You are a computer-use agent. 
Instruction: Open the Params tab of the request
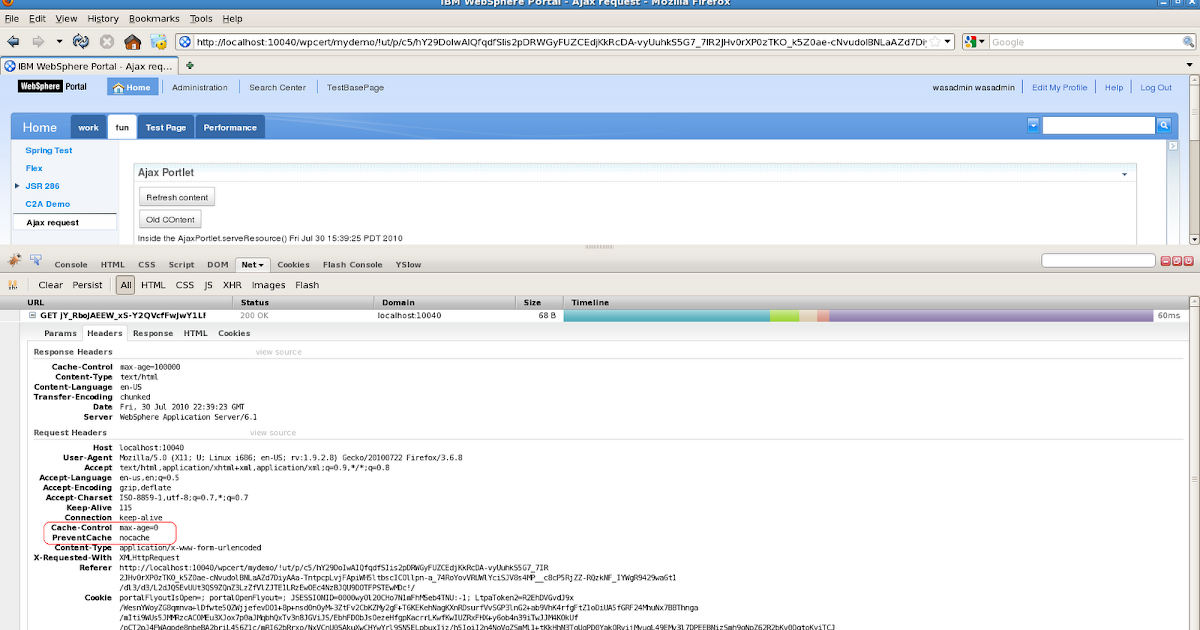click(60, 333)
